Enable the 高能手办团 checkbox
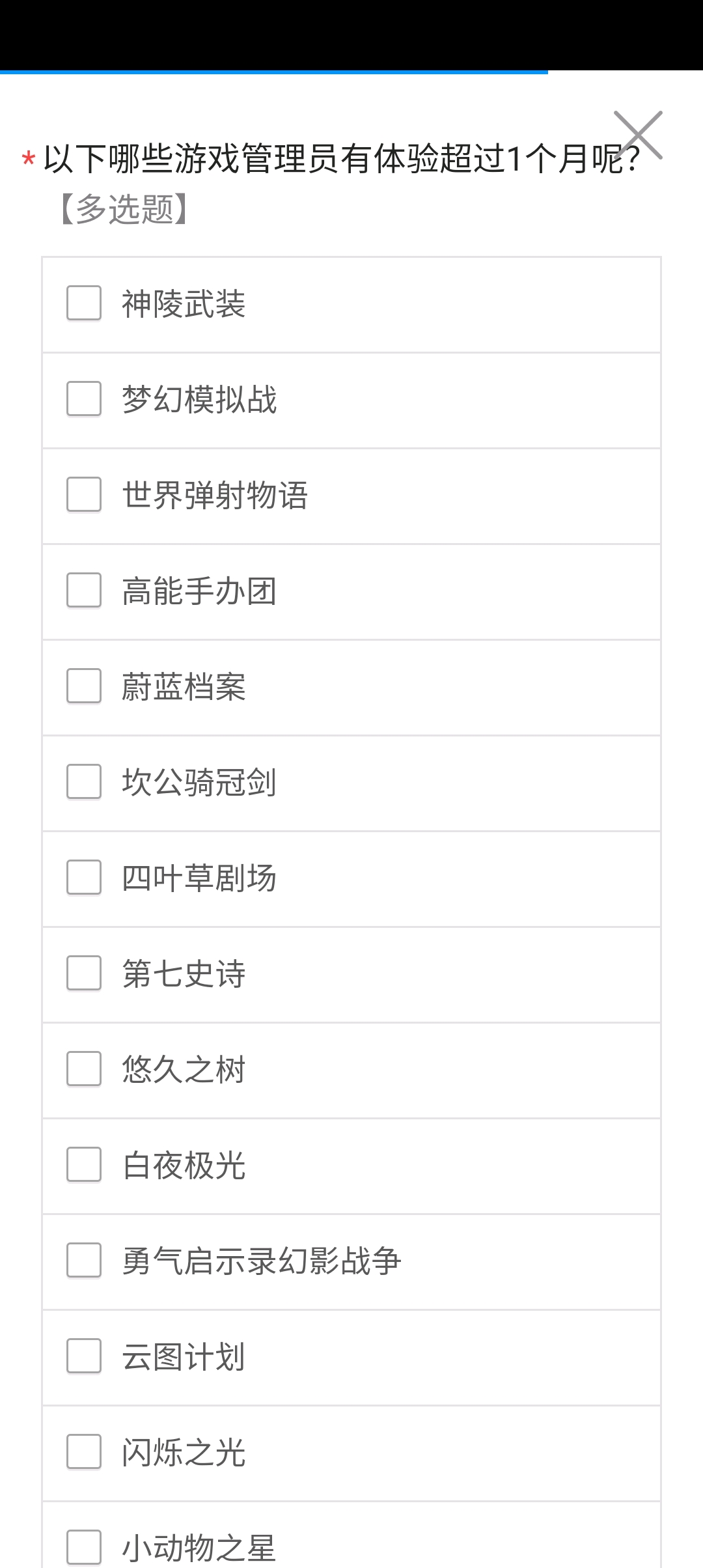 pos(84,590)
